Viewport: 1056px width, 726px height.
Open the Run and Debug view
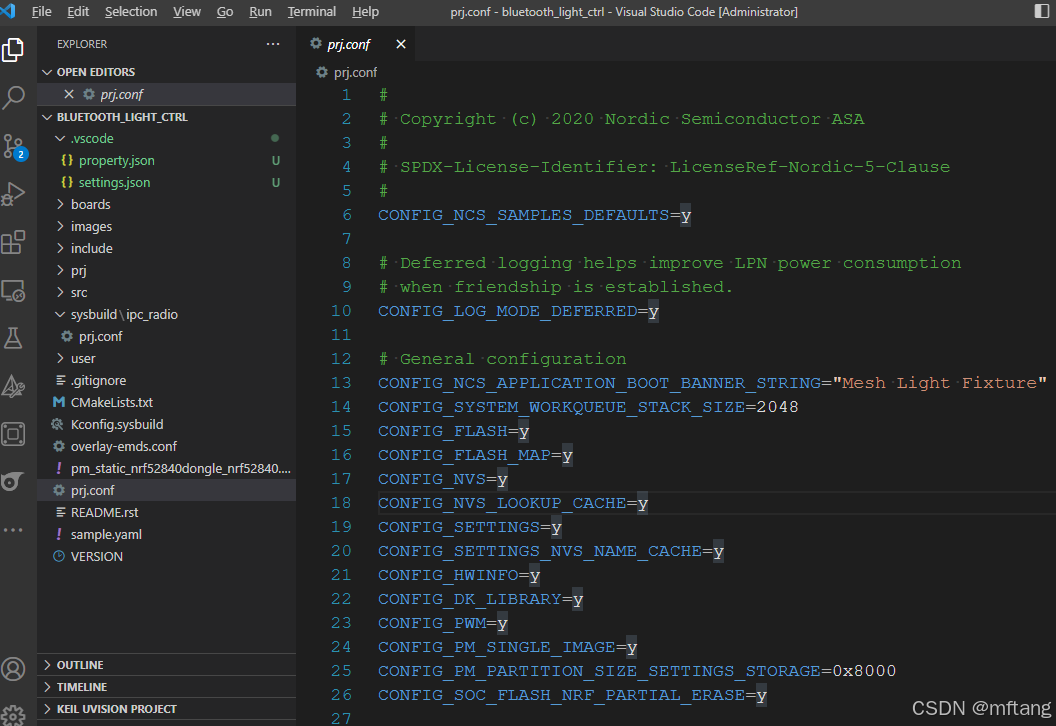[13, 194]
